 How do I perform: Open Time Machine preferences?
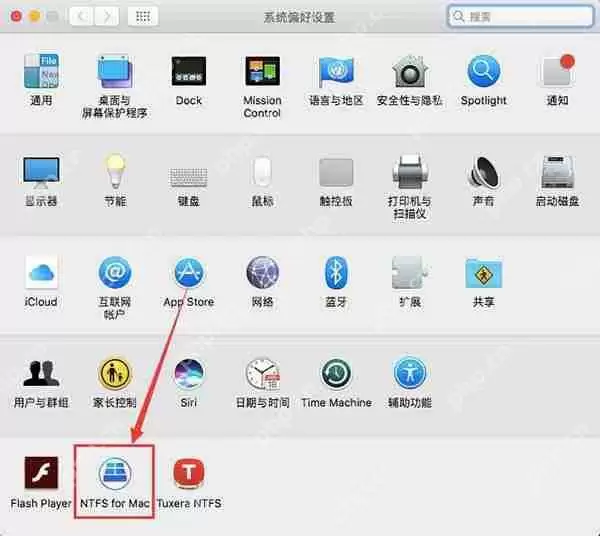[x=336, y=373]
